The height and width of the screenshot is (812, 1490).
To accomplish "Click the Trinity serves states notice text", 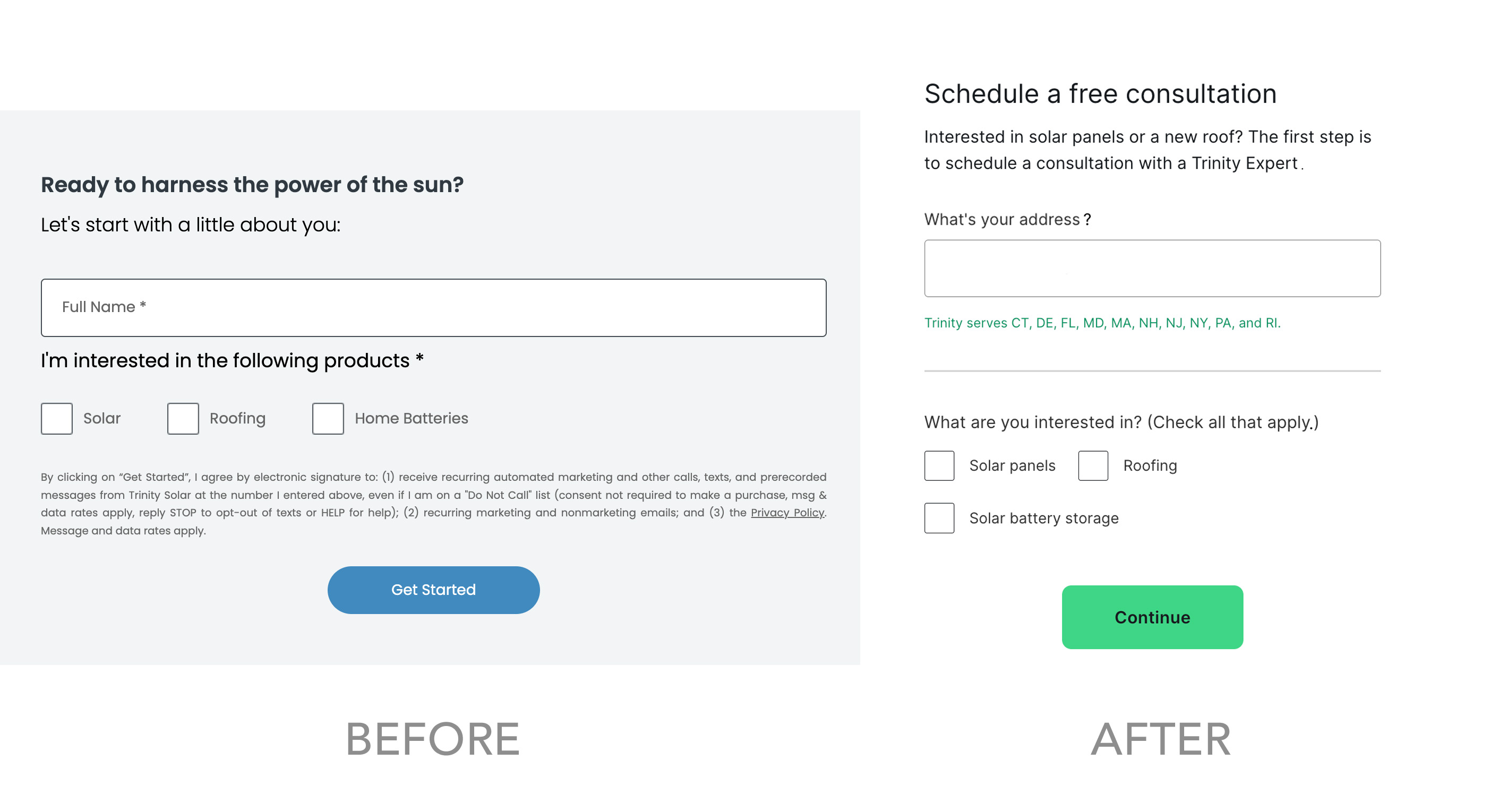I will [x=1102, y=323].
